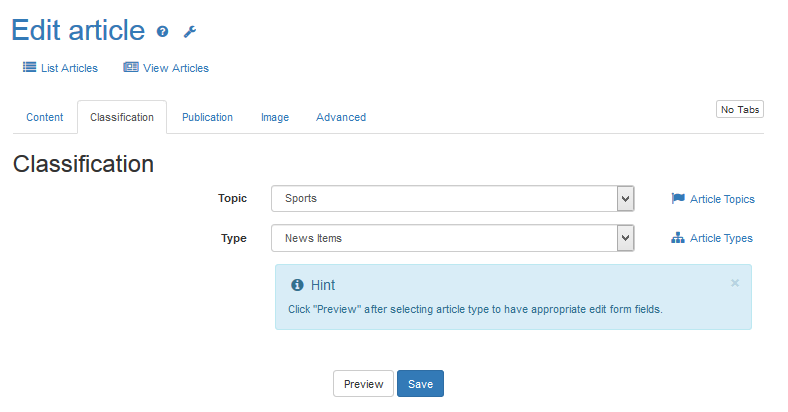Switch to the Publication tab
This screenshot has width=788, height=412.
coord(207,117)
